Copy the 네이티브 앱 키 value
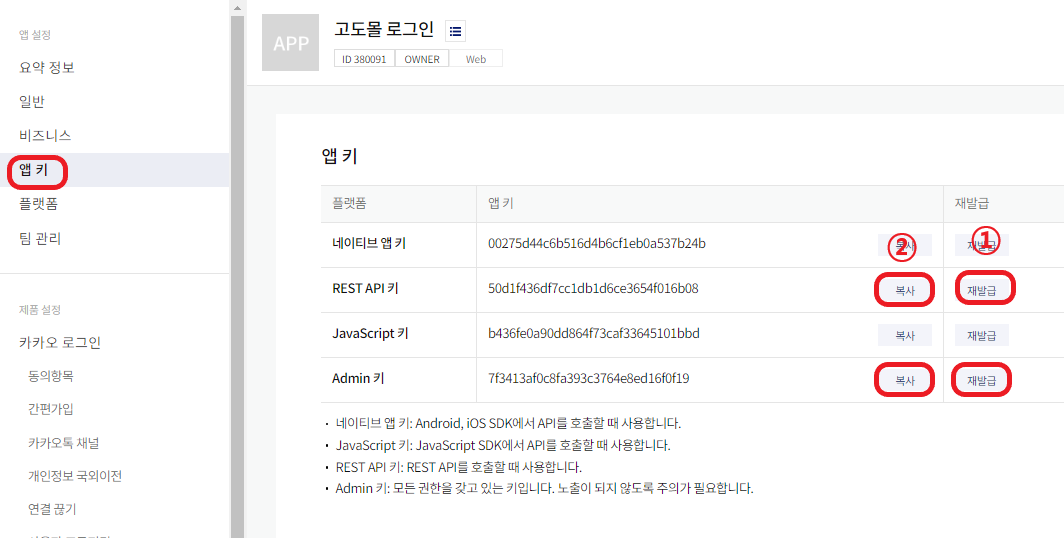Viewport: 1064px width, 538px height. (x=904, y=245)
